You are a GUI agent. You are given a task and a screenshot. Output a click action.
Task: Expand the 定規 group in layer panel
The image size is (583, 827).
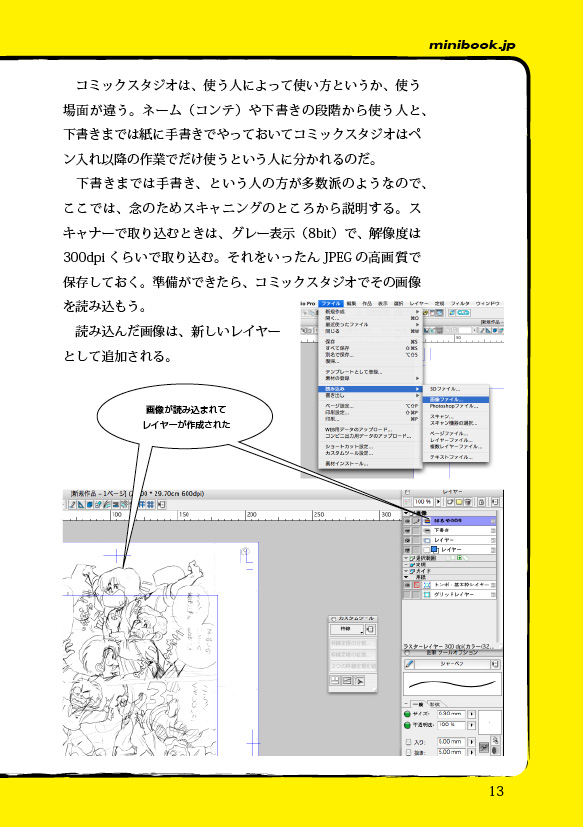(406, 565)
